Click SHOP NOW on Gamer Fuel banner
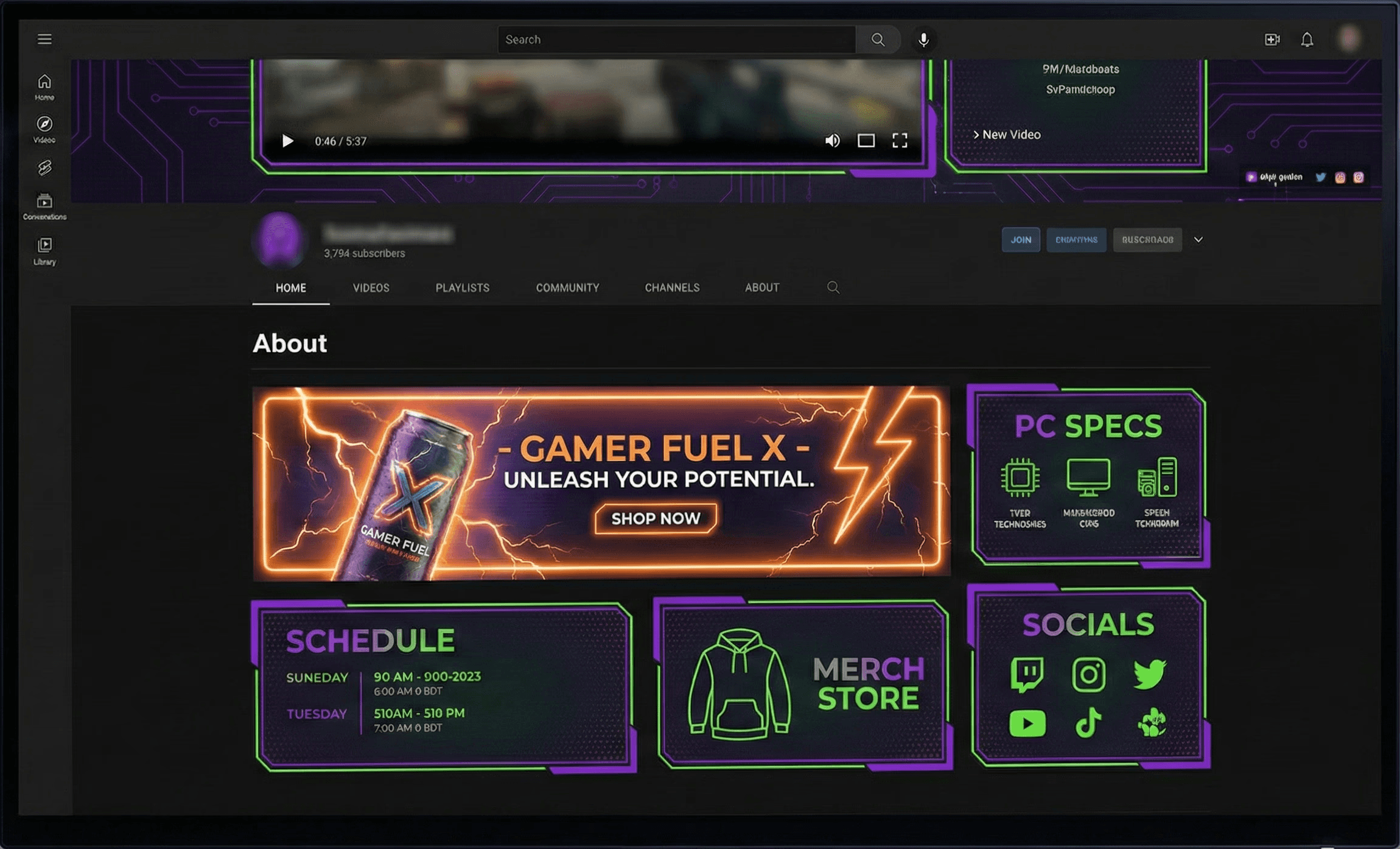The height and width of the screenshot is (849, 1400). click(656, 518)
